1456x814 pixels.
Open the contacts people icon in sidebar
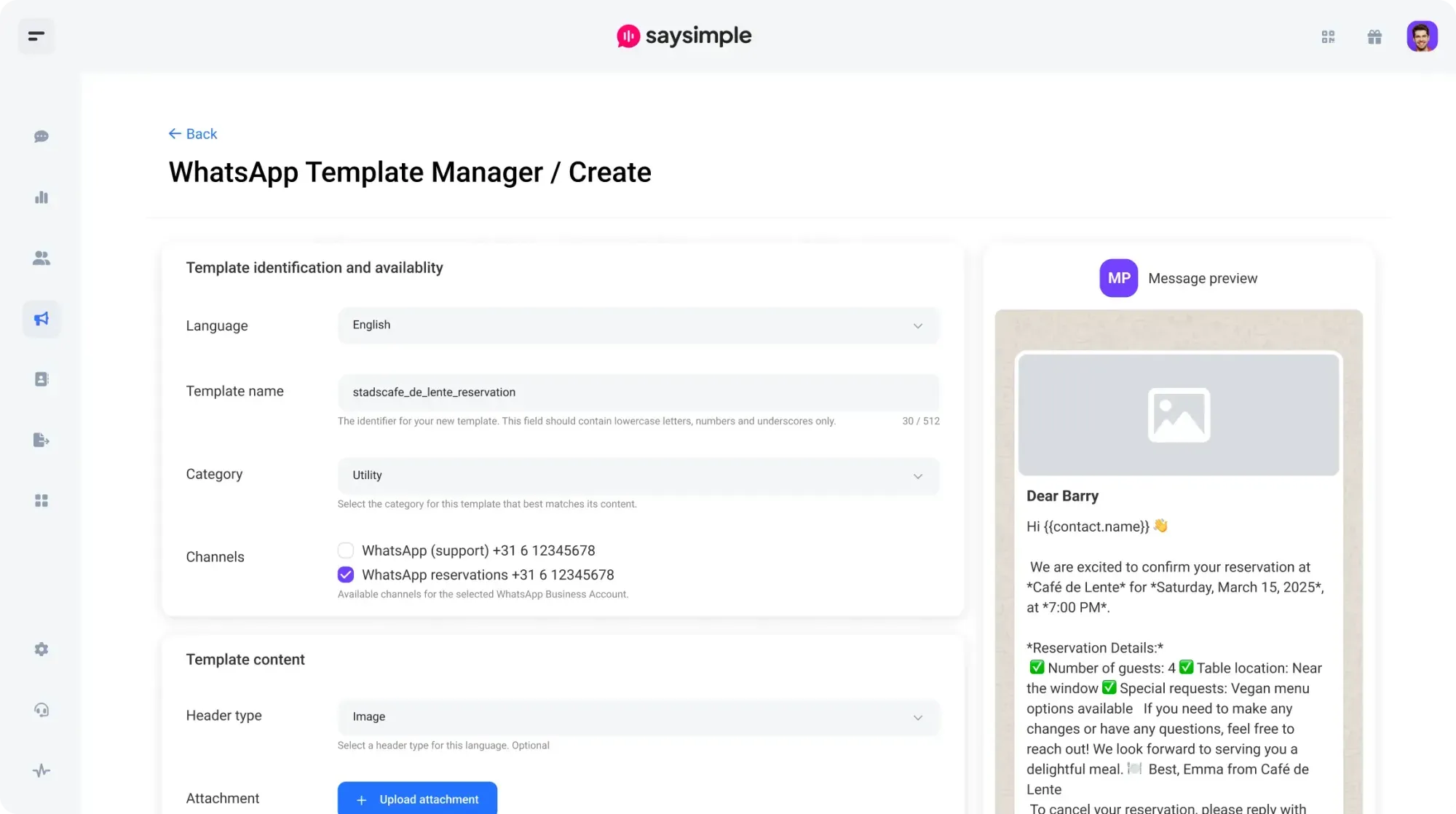[41, 257]
